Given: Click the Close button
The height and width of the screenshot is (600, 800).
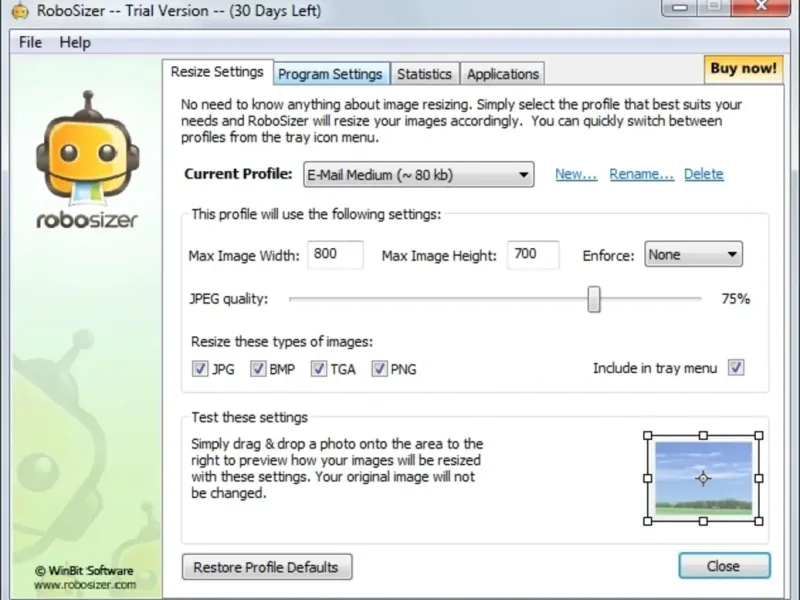Looking at the screenshot, I should (724, 566).
